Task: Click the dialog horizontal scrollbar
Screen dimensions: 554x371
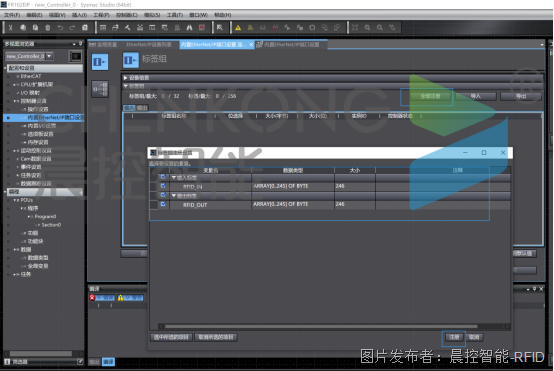Action: coord(321,326)
